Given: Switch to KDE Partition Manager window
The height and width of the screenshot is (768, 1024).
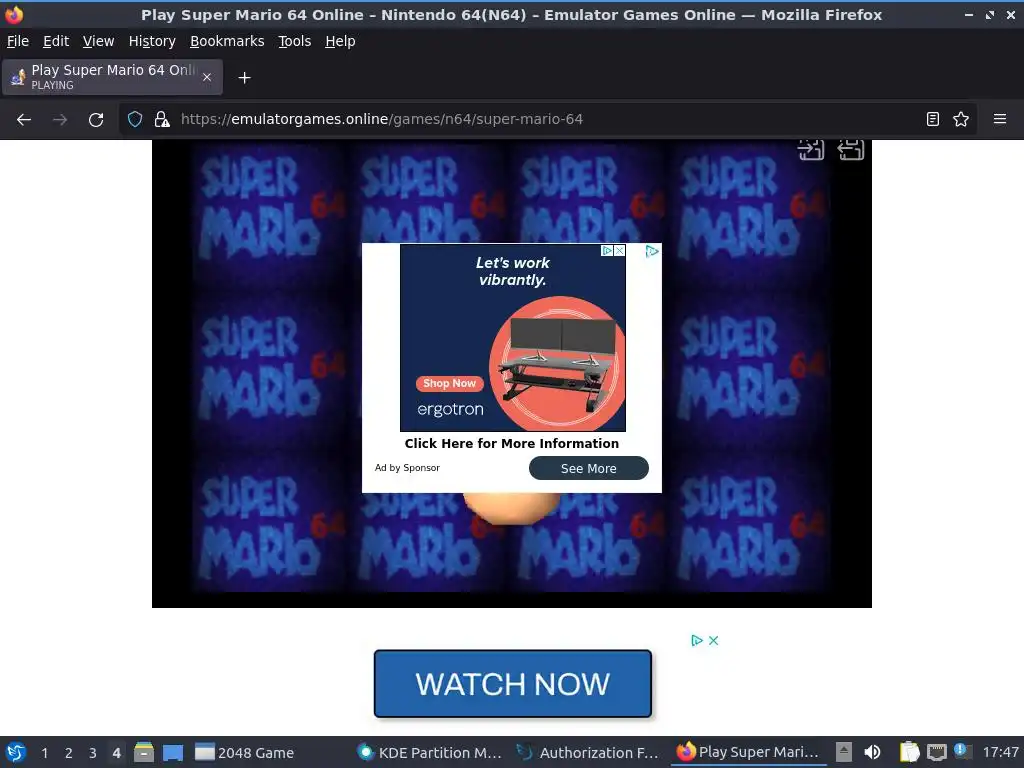Looking at the screenshot, I should 431,752.
